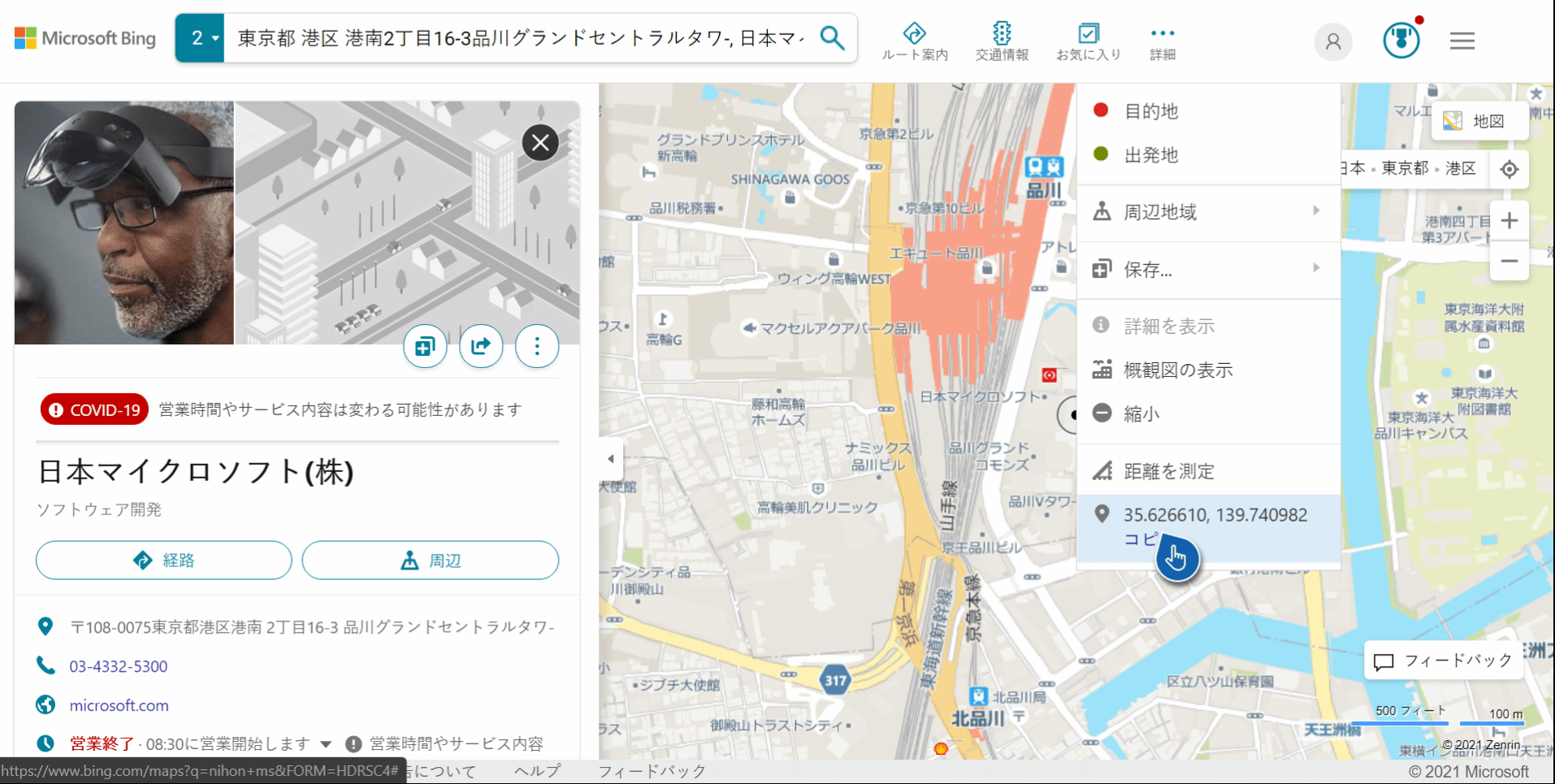Image resolution: width=1555 pixels, height=784 pixels.
Task: Select 概観図の表示 menu item
Action: tap(1208, 370)
